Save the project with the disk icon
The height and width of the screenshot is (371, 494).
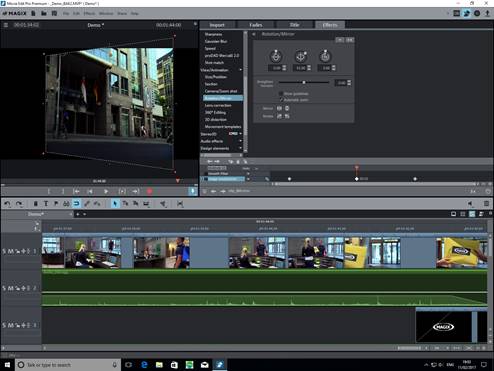(54, 13)
